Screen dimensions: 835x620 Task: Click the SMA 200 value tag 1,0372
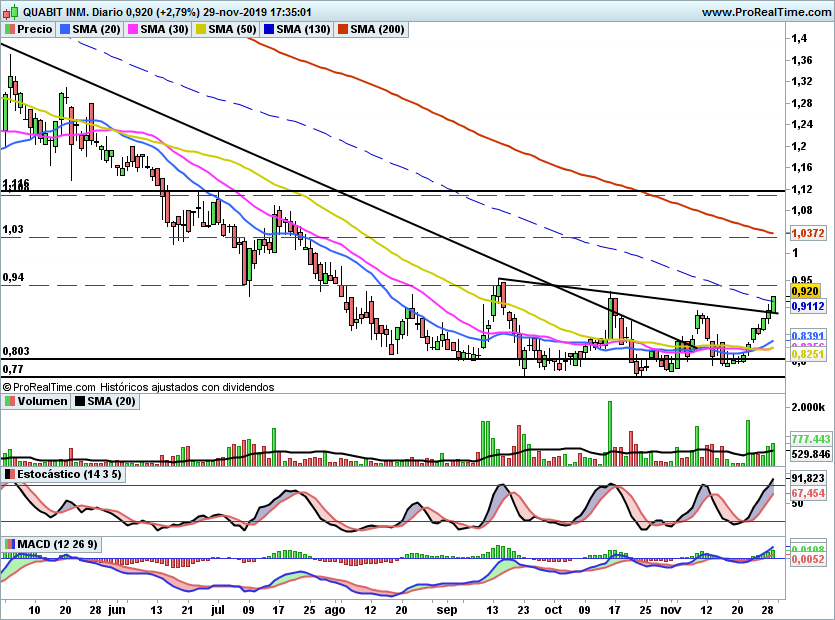808,233
